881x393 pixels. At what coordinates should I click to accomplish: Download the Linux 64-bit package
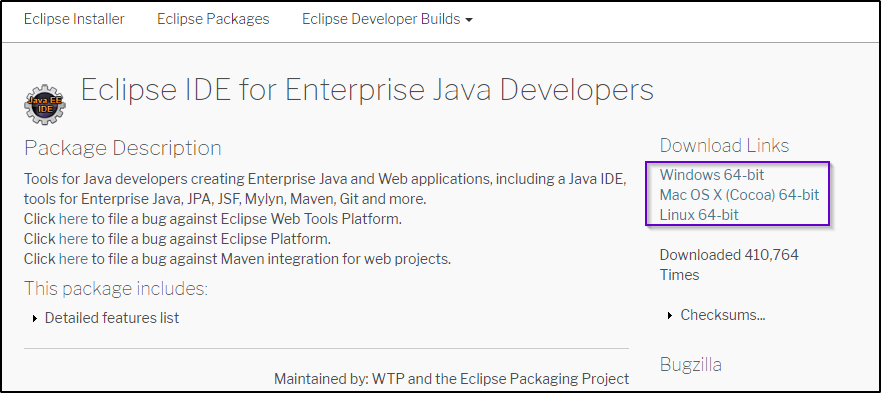(x=699, y=214)
